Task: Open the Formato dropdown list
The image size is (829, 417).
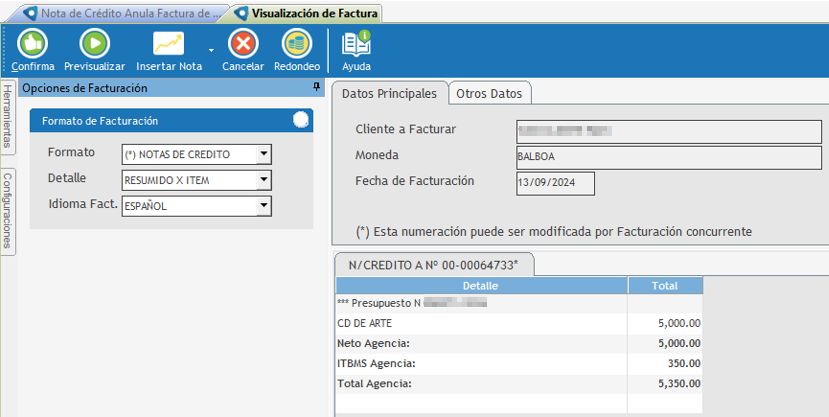Action: (x=263, y=154)
